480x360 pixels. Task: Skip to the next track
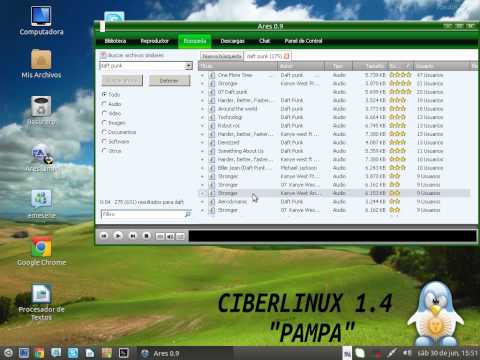132,236
